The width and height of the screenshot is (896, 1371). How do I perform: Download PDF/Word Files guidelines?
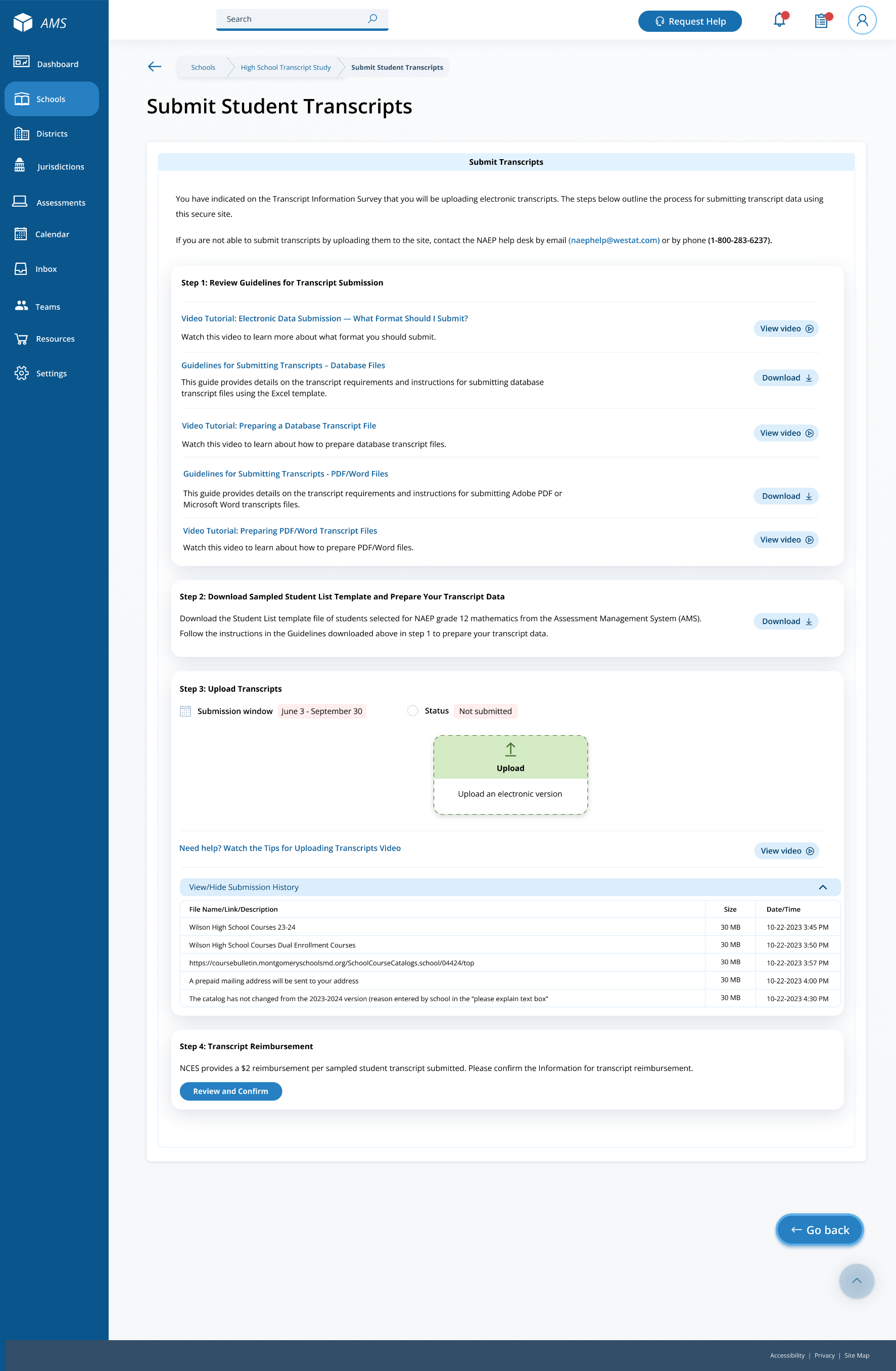786,496
